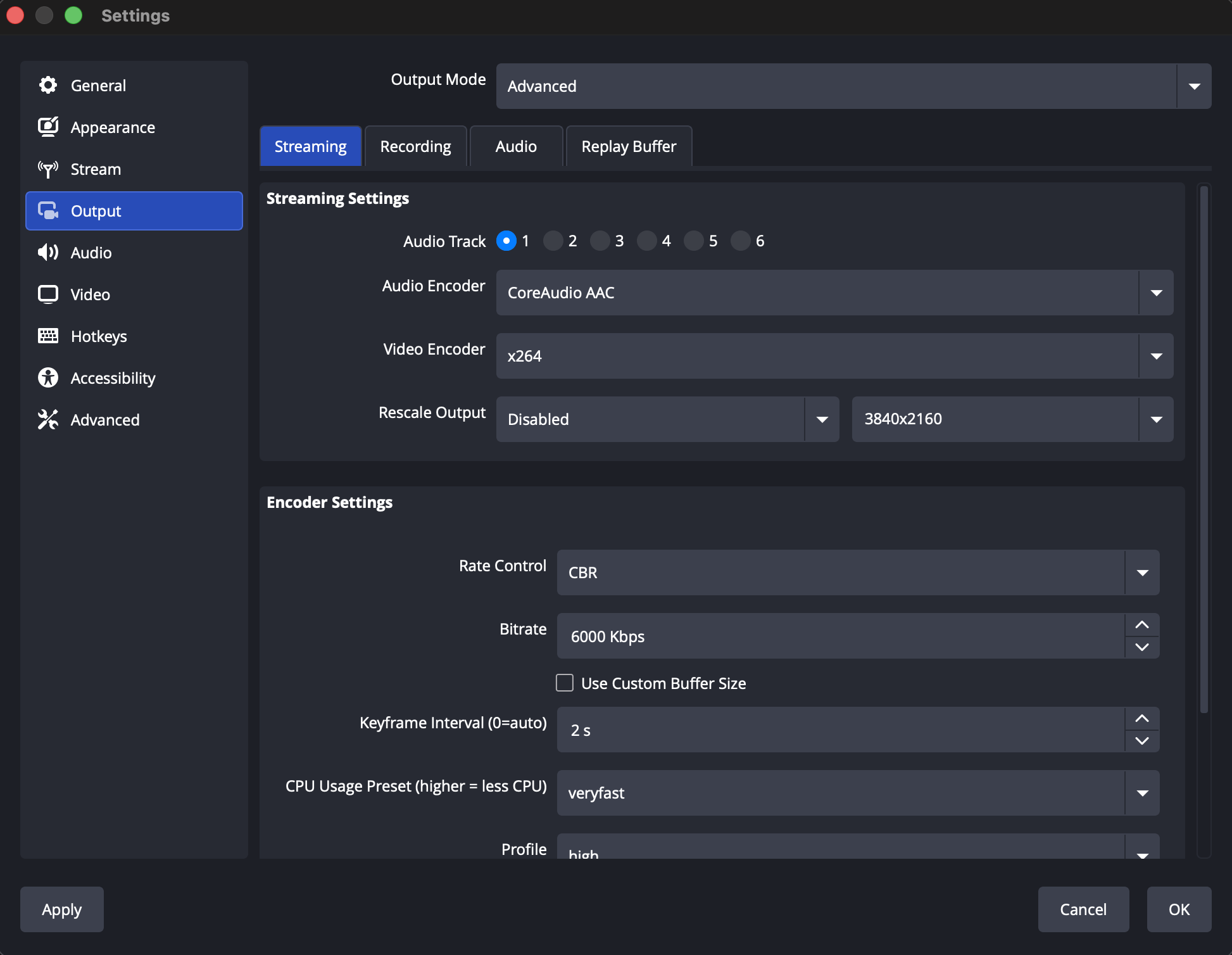Open the Audio Encoder dropdown
The width and height of the screenshot is (1232, 955).
pyautogui.click(x=834, y=293)
